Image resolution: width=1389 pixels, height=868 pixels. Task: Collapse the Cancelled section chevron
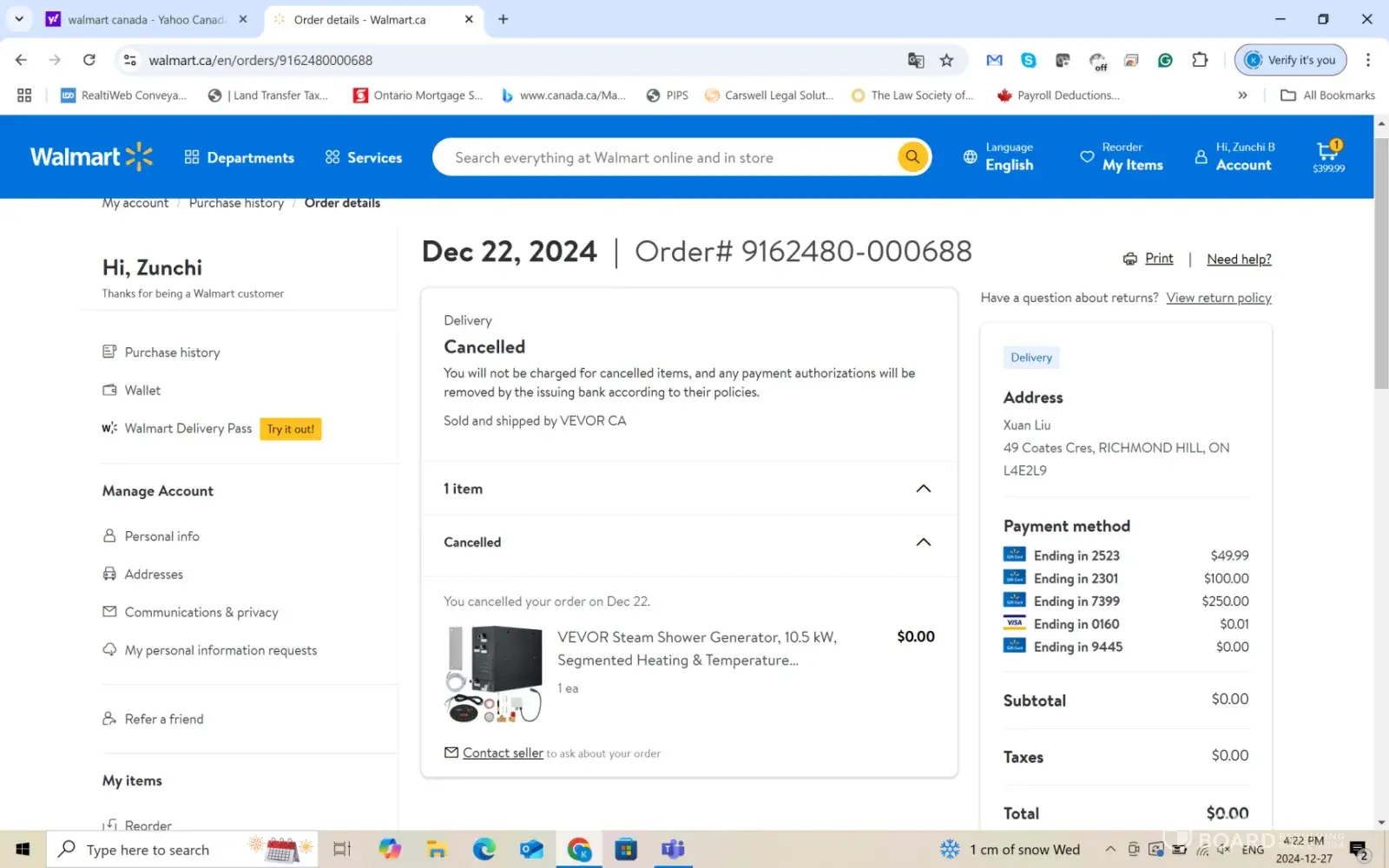tap(923, 542)
